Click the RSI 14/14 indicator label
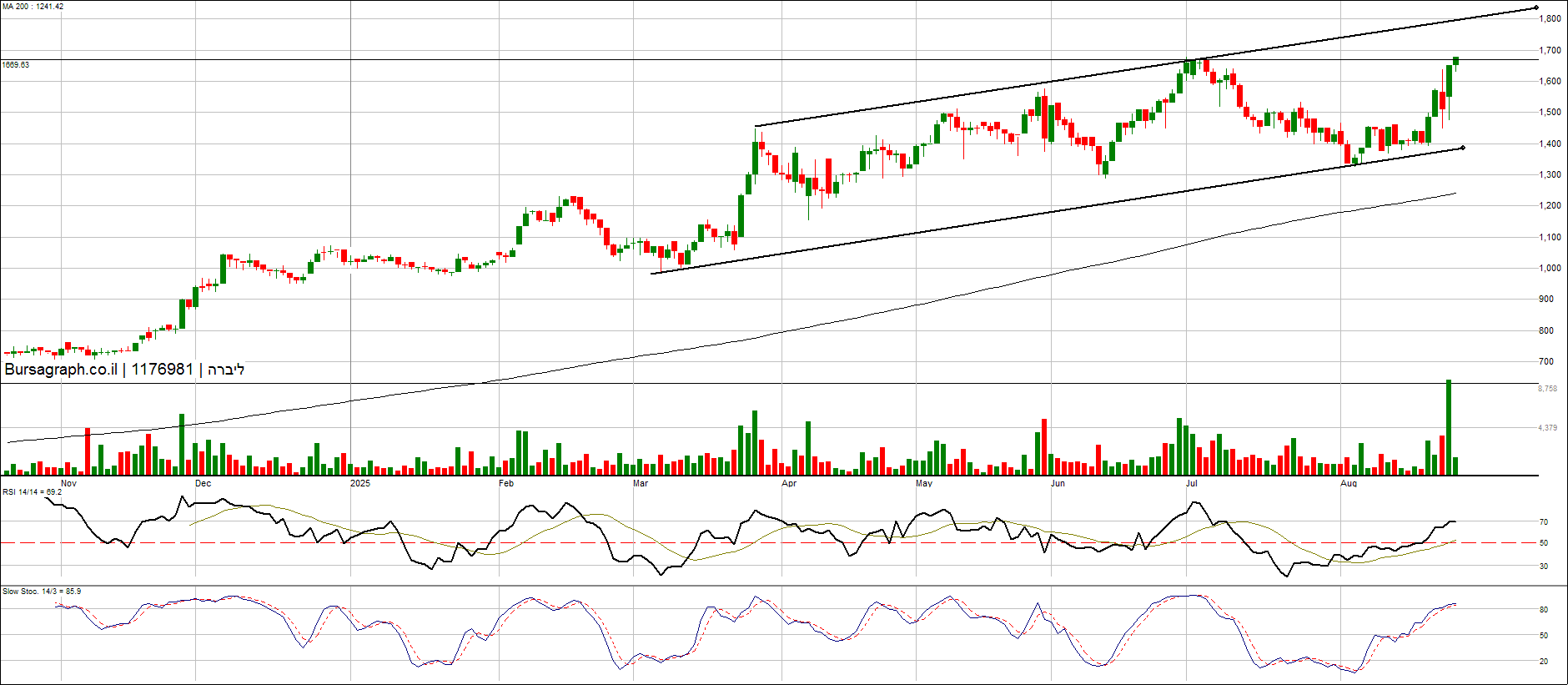This screenshot has height=685, width=1568. pos(32,491)
